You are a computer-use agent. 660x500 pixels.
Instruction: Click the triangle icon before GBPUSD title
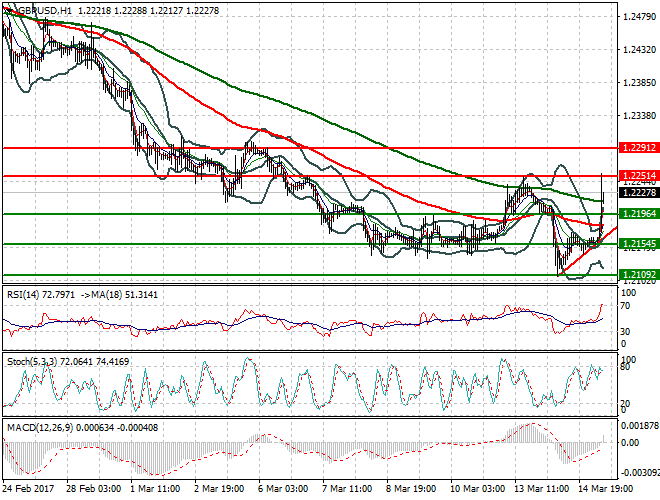pyautogui.click(x=6, y=9)
